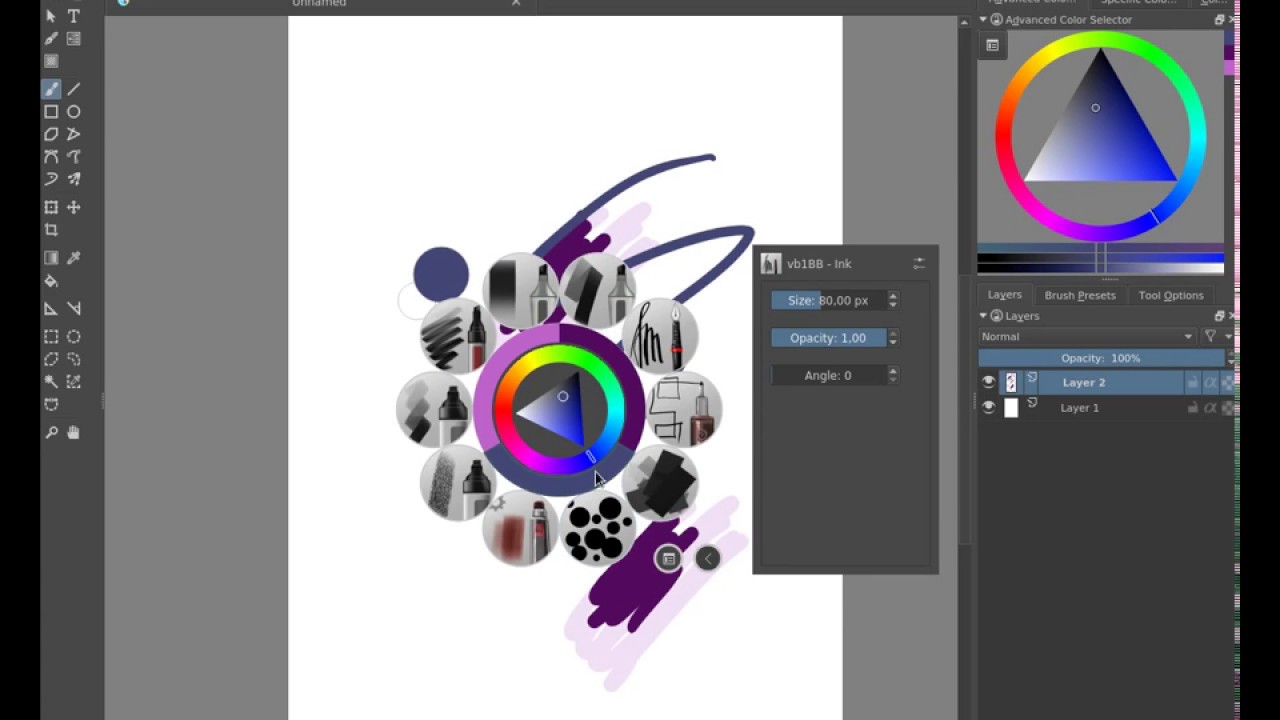Select the Elliptical Selection tool
The image size is (1280, 720).
(74, 337)
